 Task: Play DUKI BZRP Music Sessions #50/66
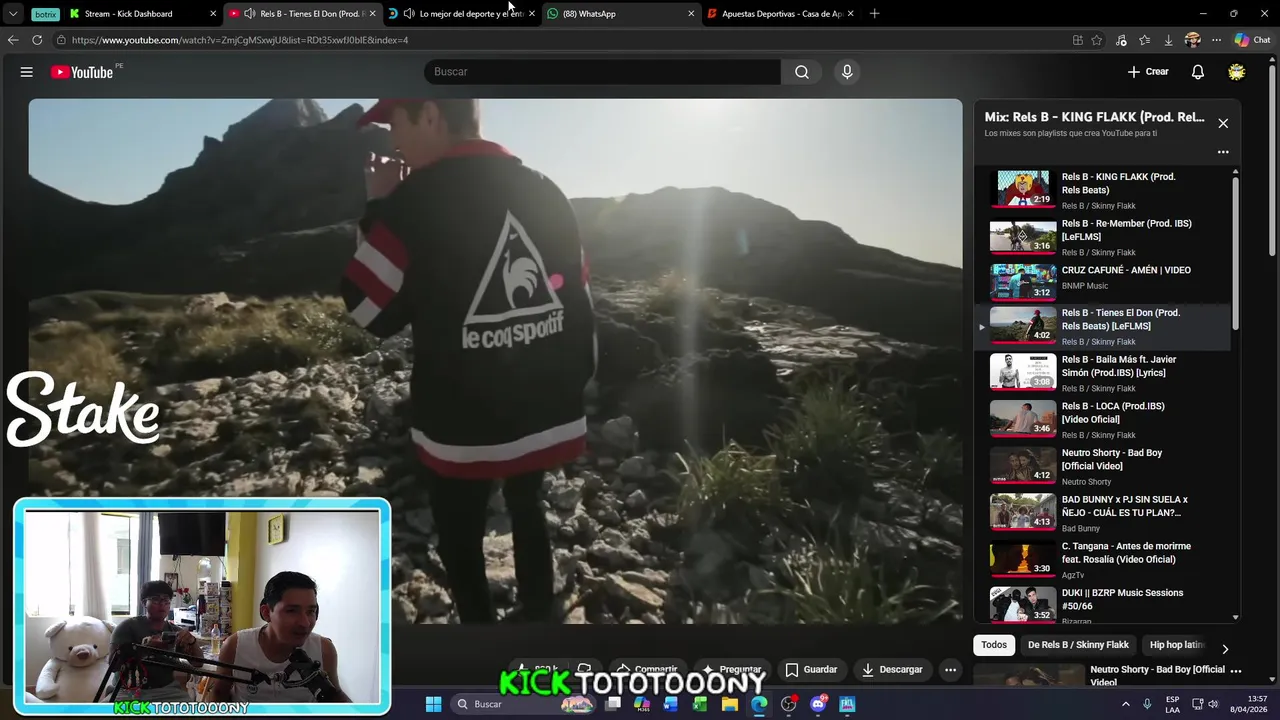pos(1102,603)
